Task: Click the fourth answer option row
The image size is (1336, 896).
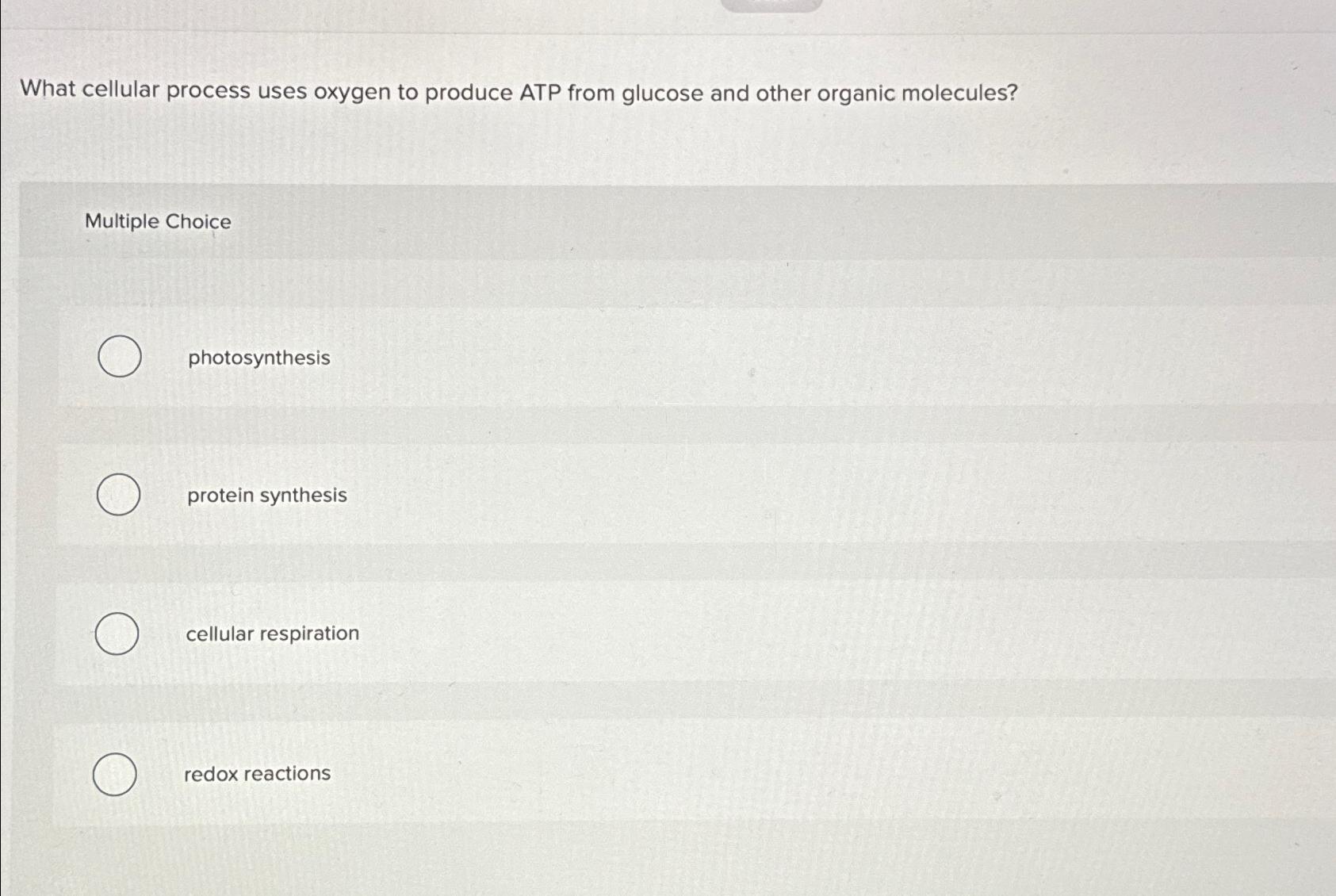Action: pos(555,773)
